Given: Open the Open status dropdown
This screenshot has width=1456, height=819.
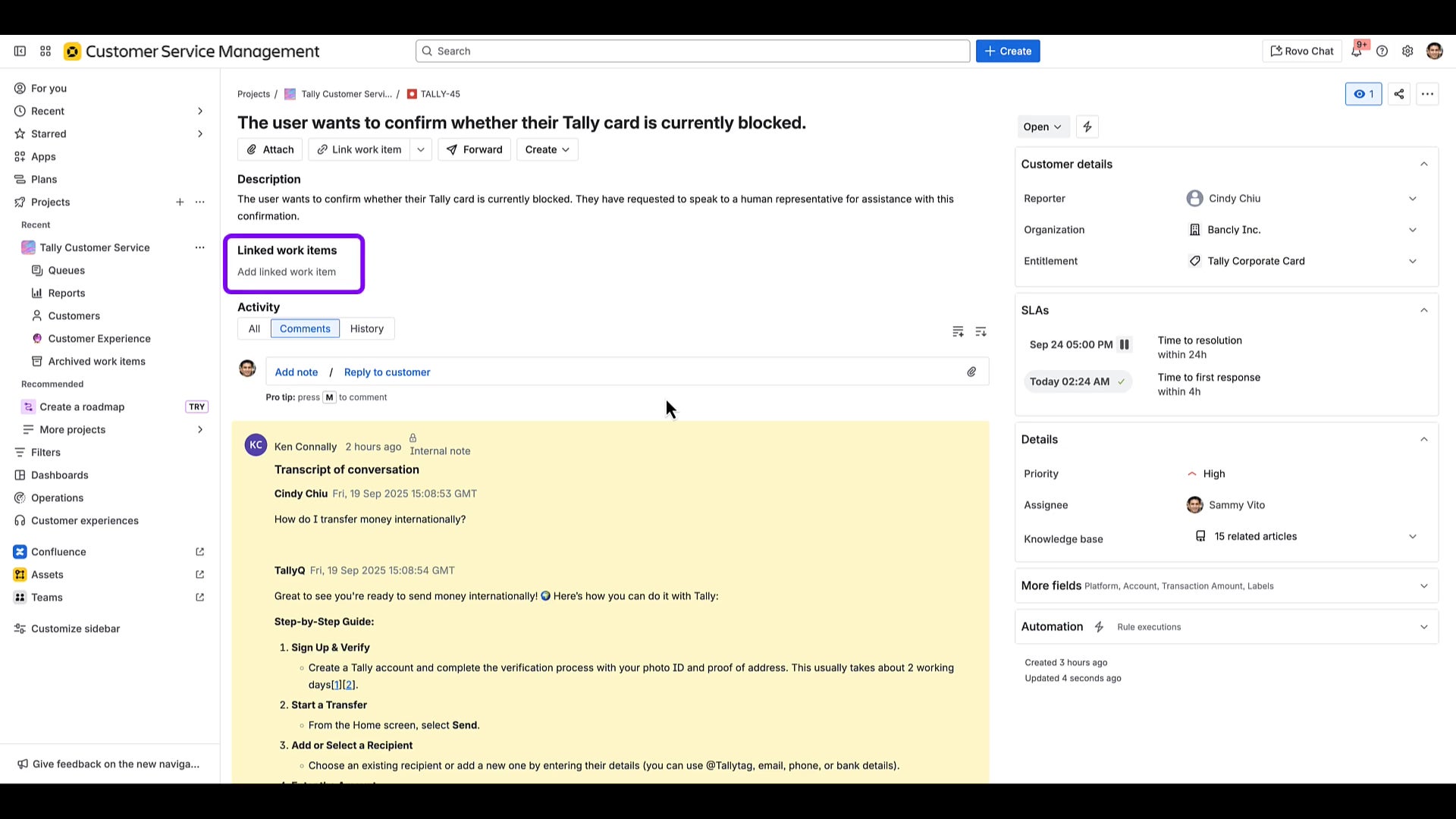Looking at the screenshot, I should pos(1042,127).
